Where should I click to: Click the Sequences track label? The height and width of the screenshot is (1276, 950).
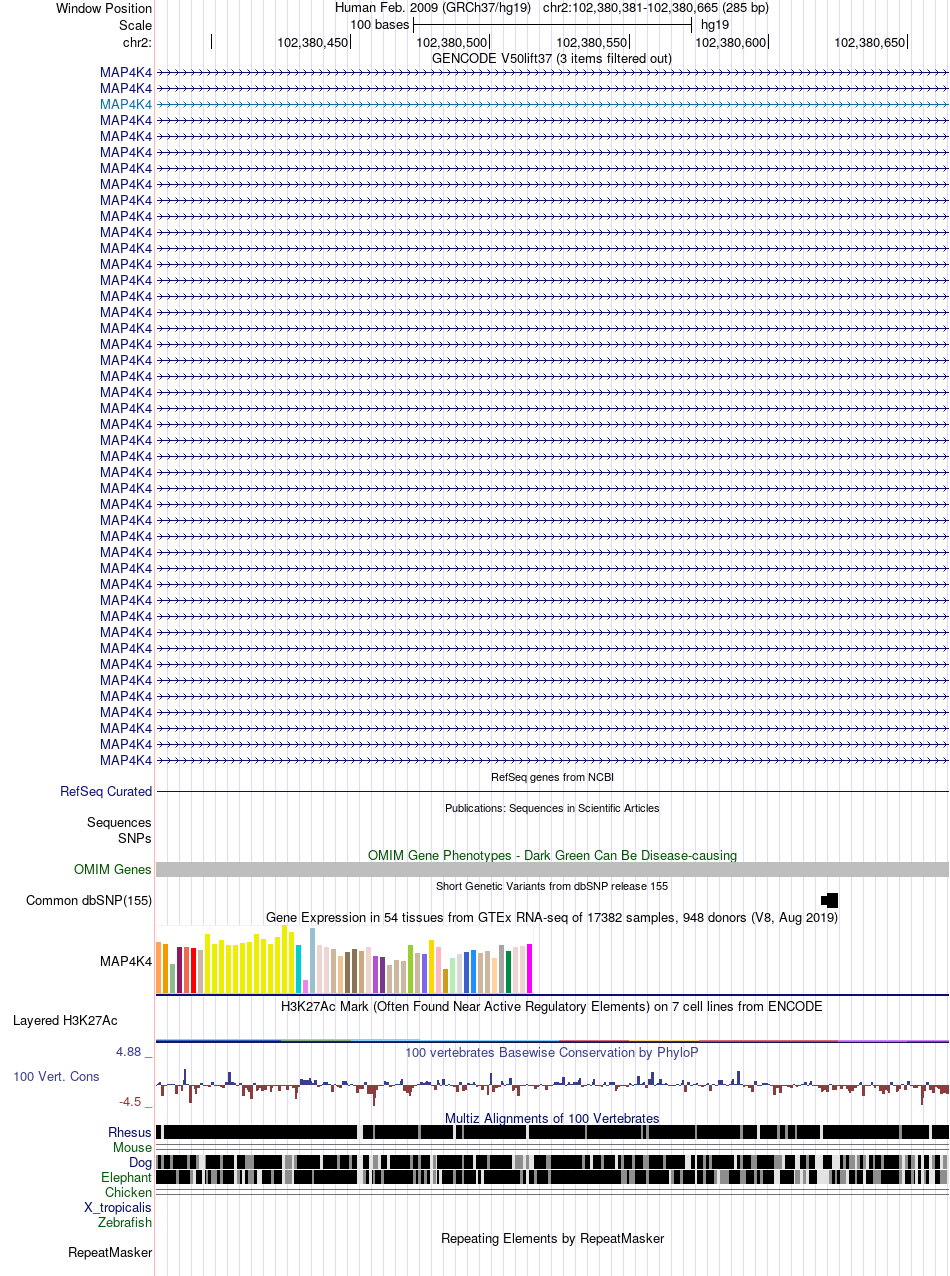119,822
